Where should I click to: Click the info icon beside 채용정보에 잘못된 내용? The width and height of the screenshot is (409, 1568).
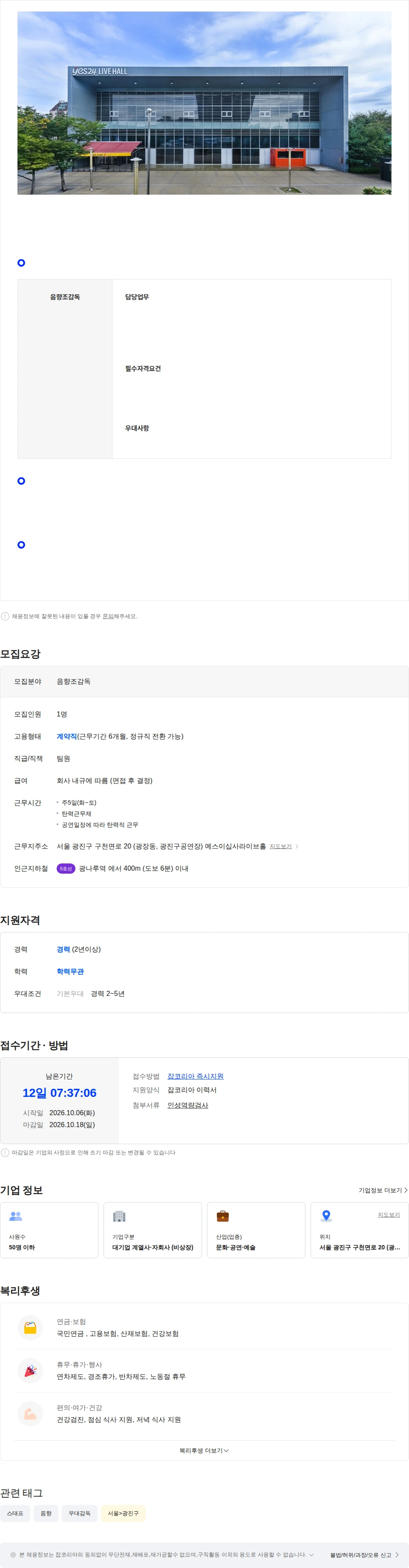(5, 616)
